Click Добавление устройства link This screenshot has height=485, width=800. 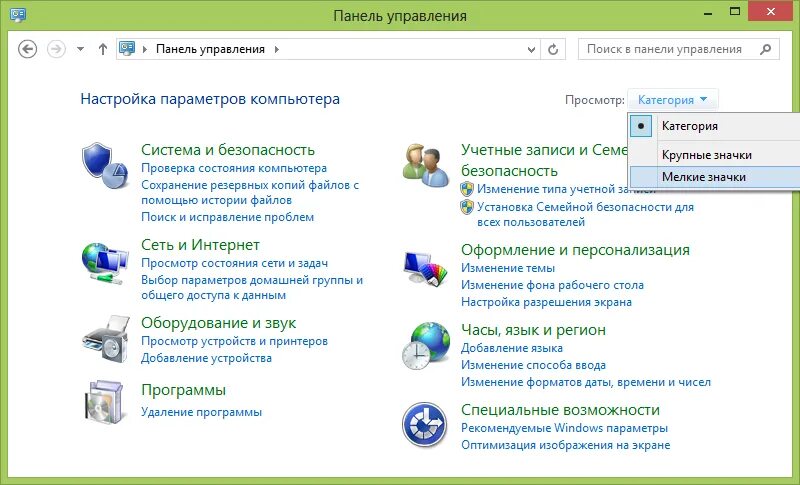point(206,358)
